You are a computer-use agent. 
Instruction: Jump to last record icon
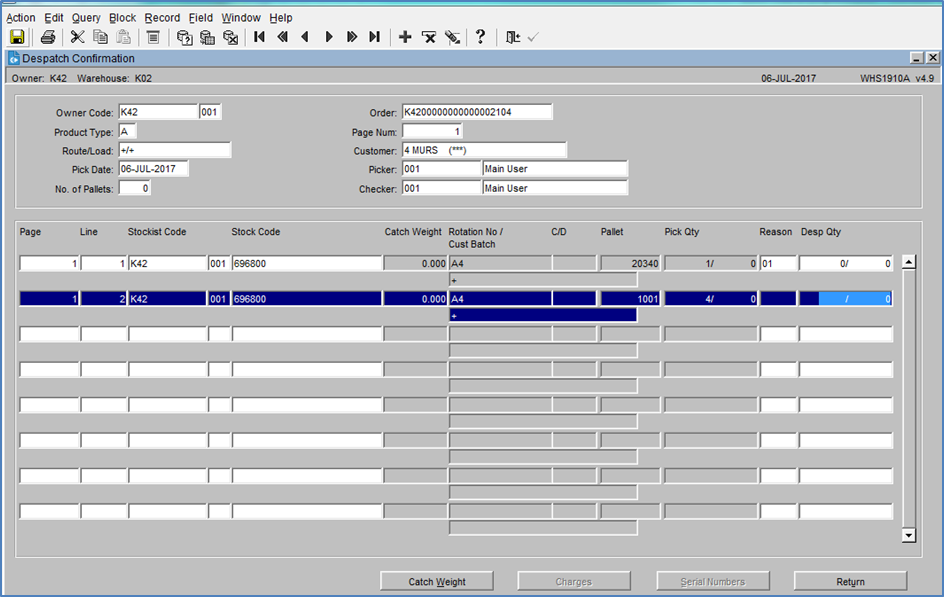pos(374,37)
